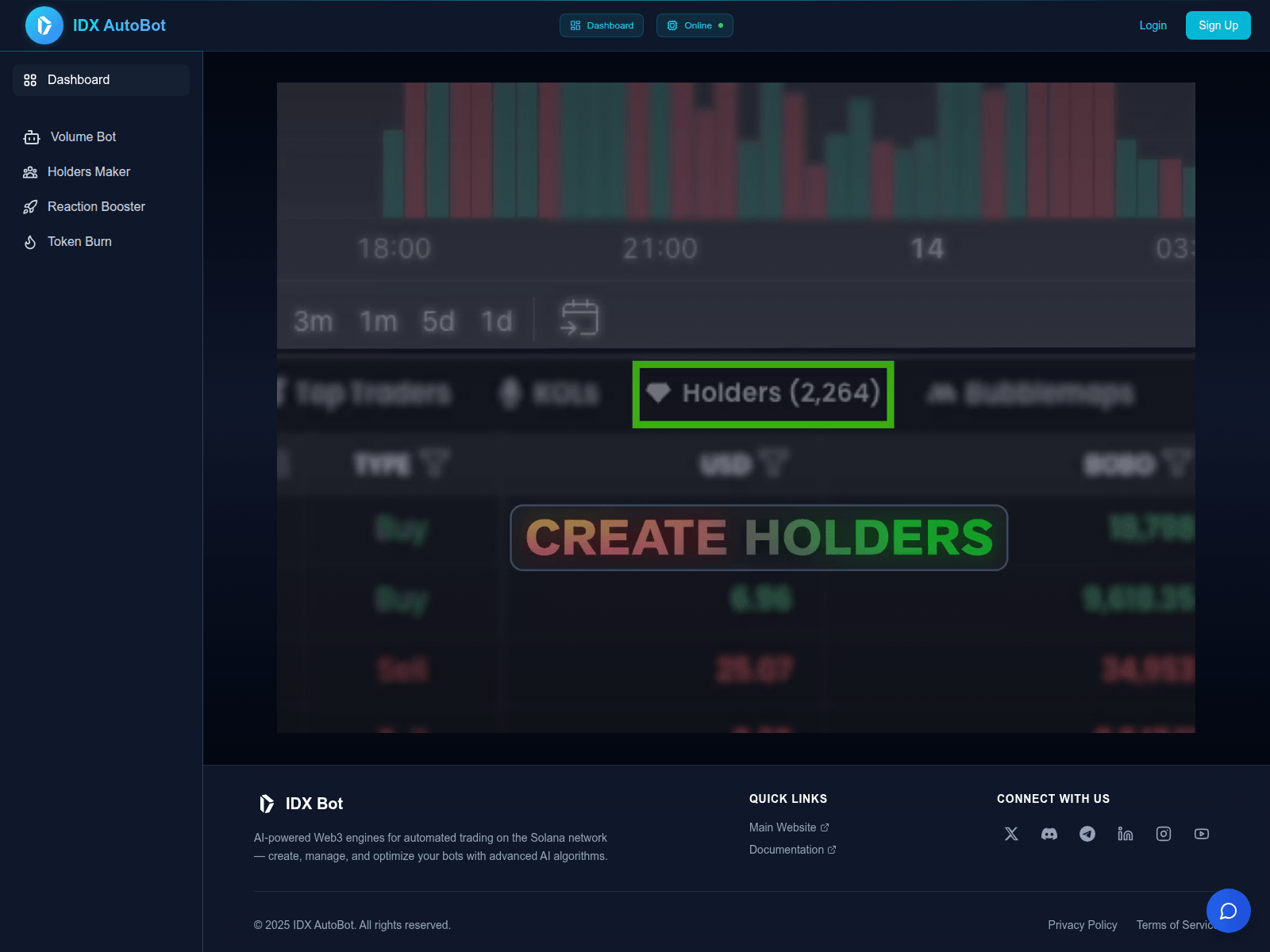Click the IDX AutoBot logo icon
The width and height of the screenshot is (1270, 952).
pyautogui.click(x=44, y=25)
